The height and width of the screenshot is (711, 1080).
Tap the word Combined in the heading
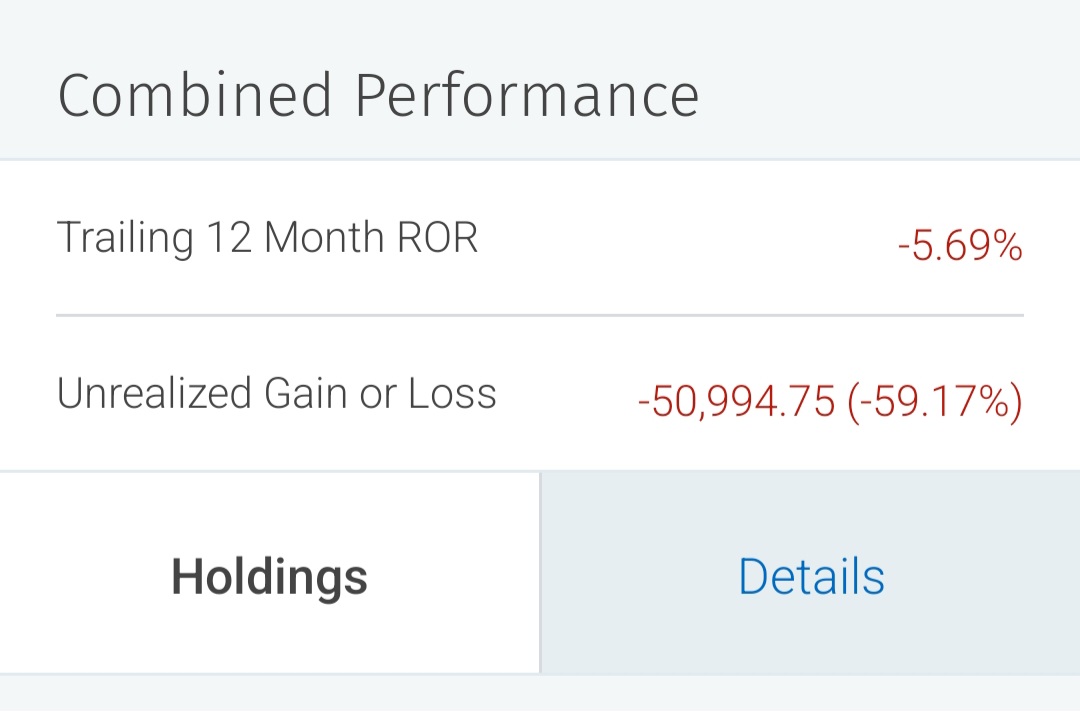point(195,95)
